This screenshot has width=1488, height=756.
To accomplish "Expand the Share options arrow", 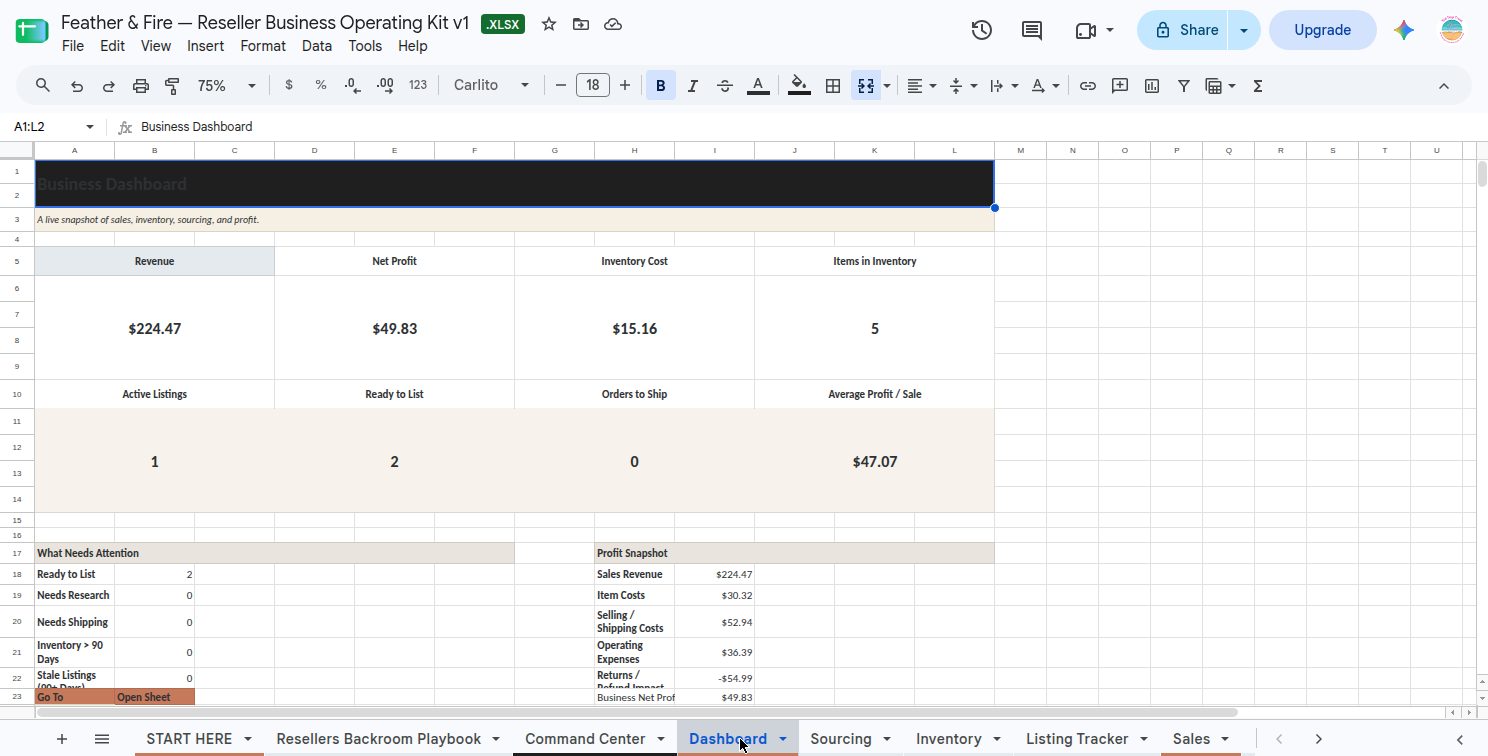I will (1244, 30).
